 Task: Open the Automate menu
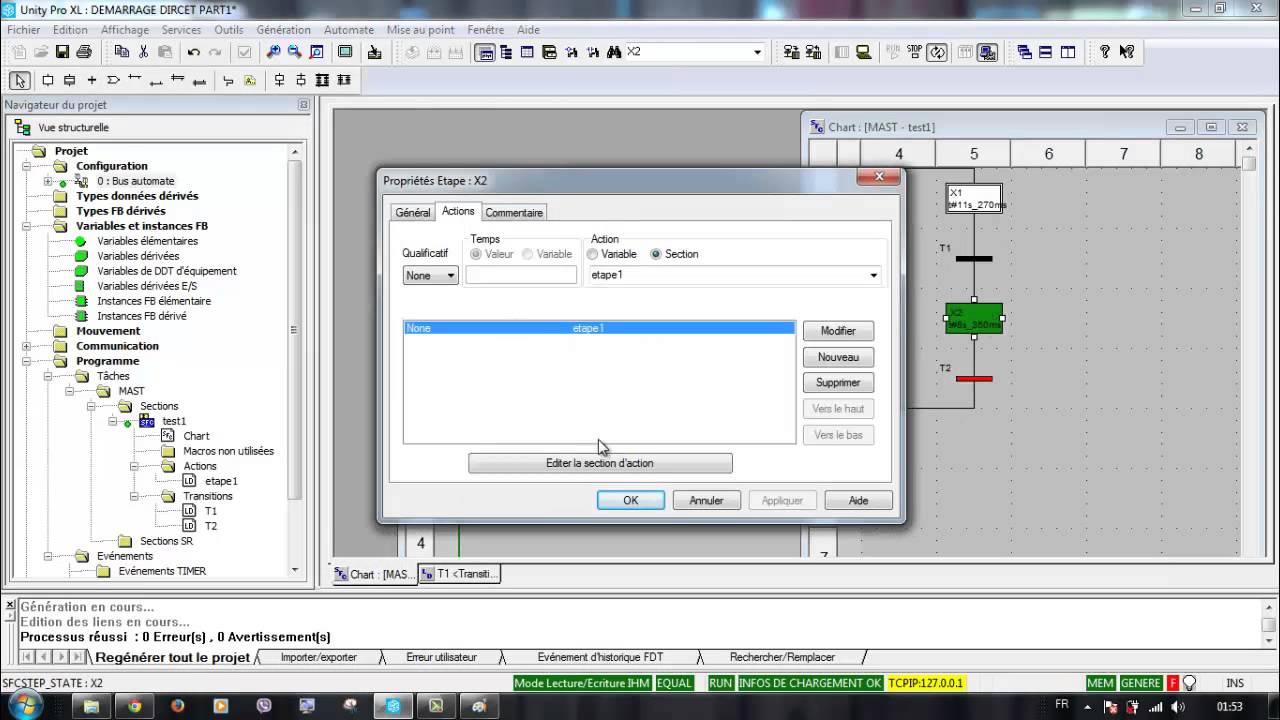pyautogui.click(x=349, y=30)
